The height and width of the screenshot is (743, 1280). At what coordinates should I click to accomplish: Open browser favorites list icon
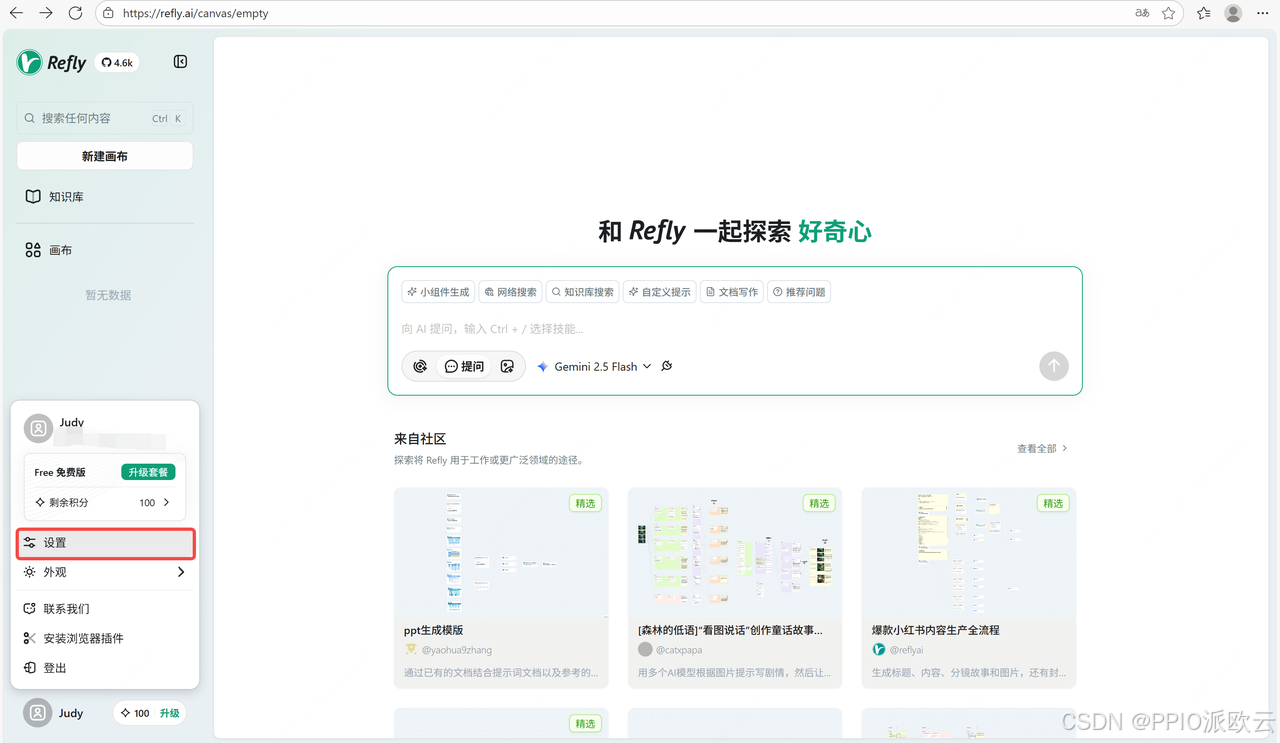1204,13
